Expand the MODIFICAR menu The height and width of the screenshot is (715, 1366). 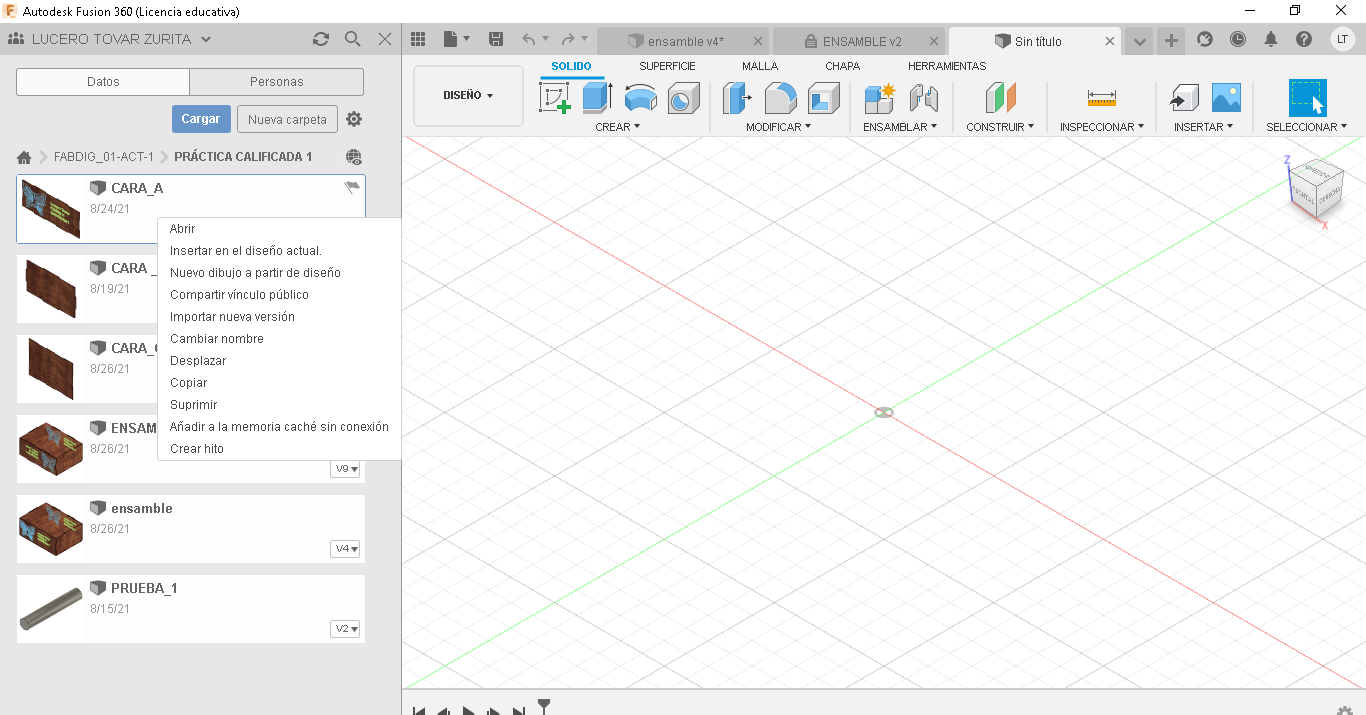[x=778, y=127]
